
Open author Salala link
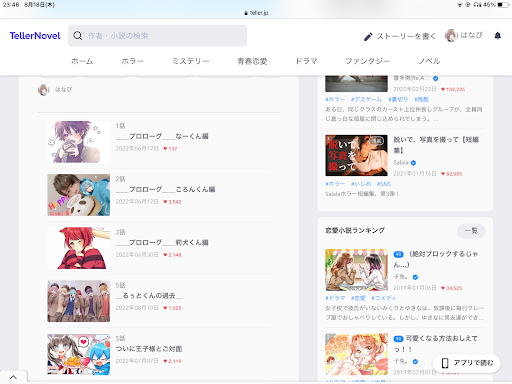pos(401,163)
